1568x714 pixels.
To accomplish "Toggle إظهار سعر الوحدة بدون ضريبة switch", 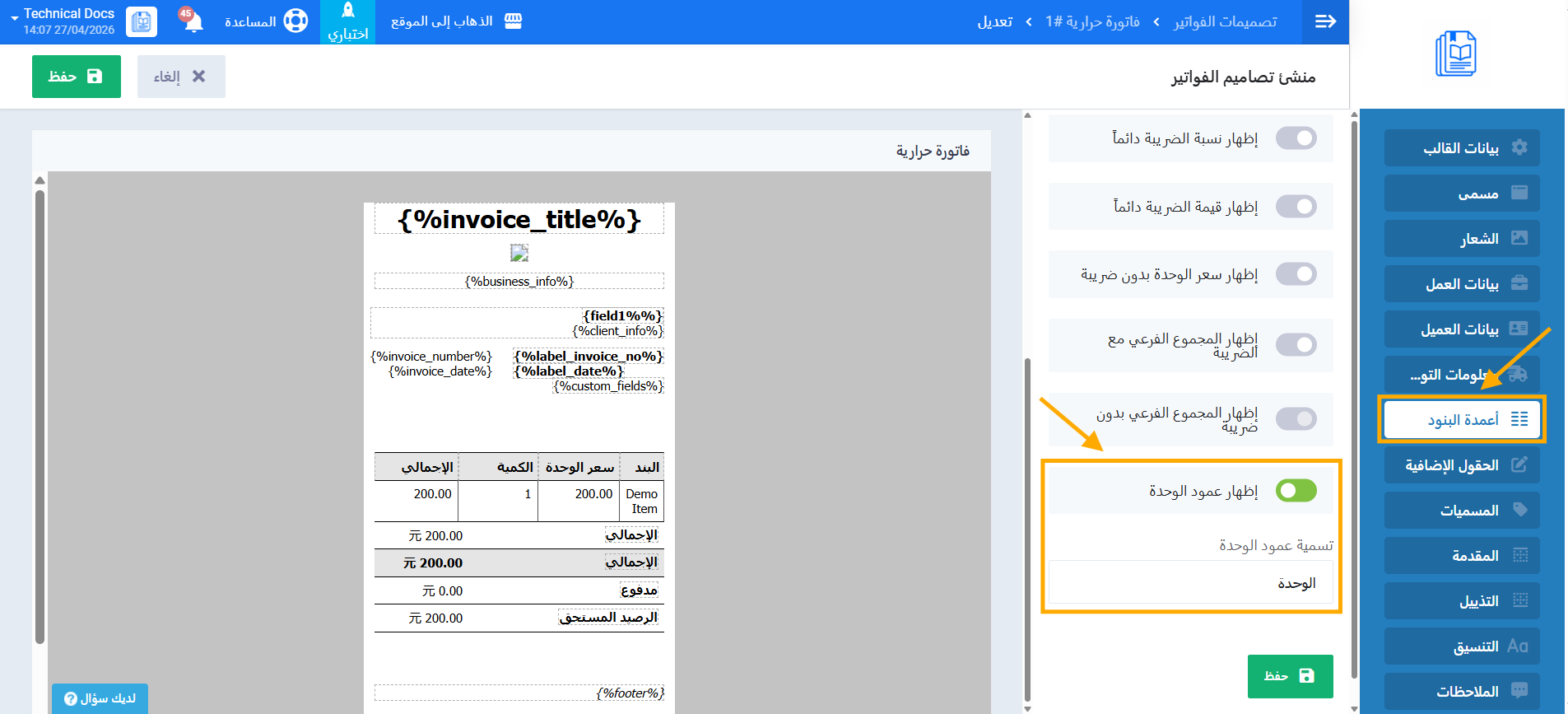I will pos(1296,274).
